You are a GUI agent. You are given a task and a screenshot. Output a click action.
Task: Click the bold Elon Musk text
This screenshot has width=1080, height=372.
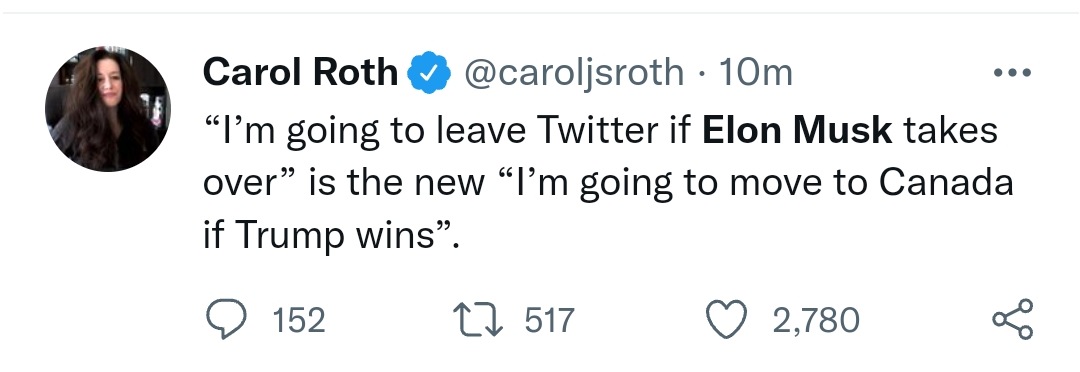[797, 130]
